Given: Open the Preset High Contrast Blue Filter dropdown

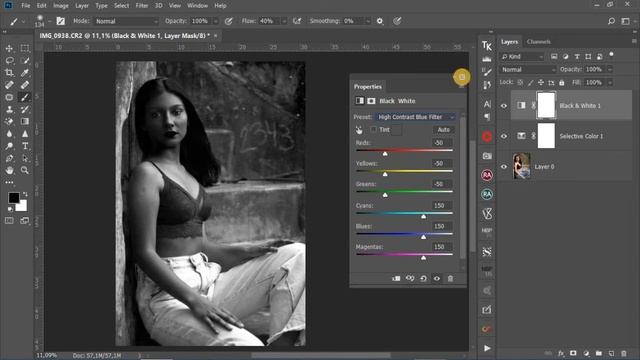Looking at the screenshot, I should pos(416,117).
